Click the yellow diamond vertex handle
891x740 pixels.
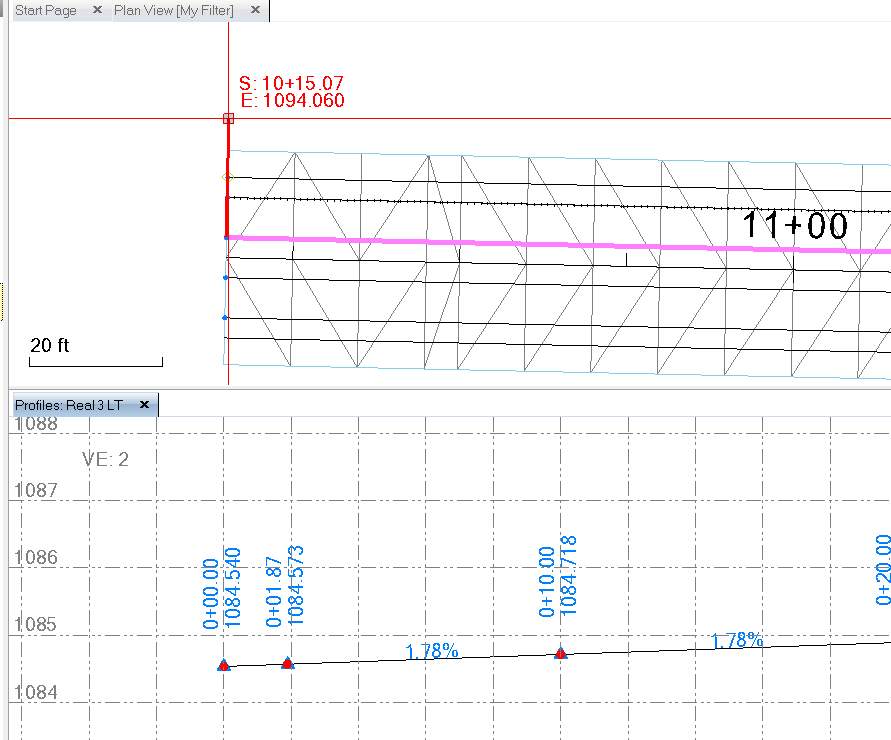227,176
